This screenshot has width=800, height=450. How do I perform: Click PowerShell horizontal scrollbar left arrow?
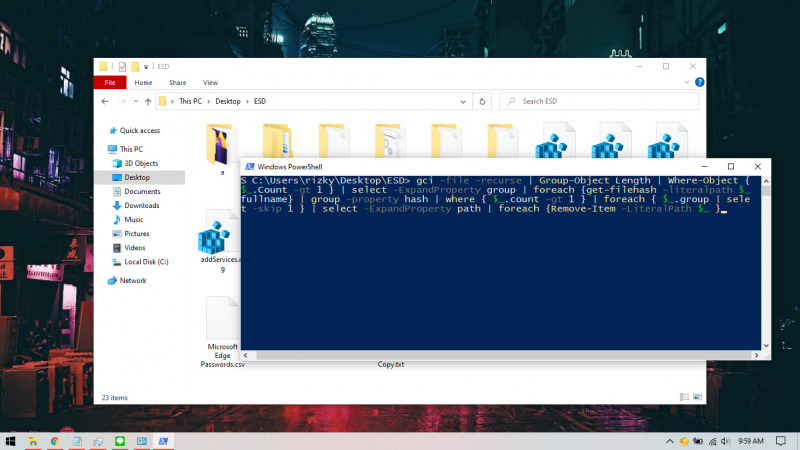point(245,355)
